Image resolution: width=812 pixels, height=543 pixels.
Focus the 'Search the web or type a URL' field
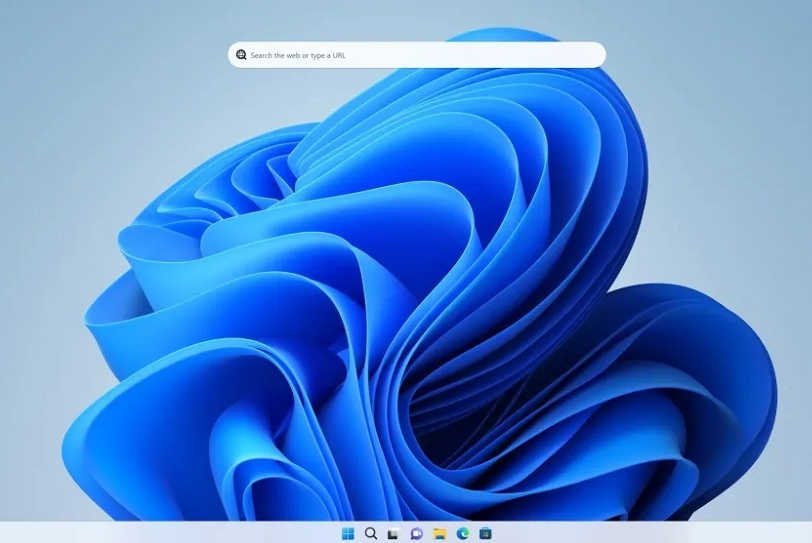point(417,55)
